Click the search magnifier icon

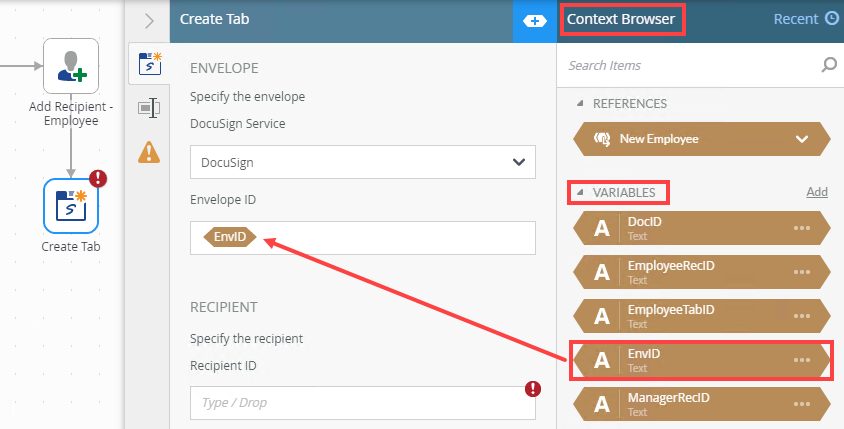(x=828, y=66)
